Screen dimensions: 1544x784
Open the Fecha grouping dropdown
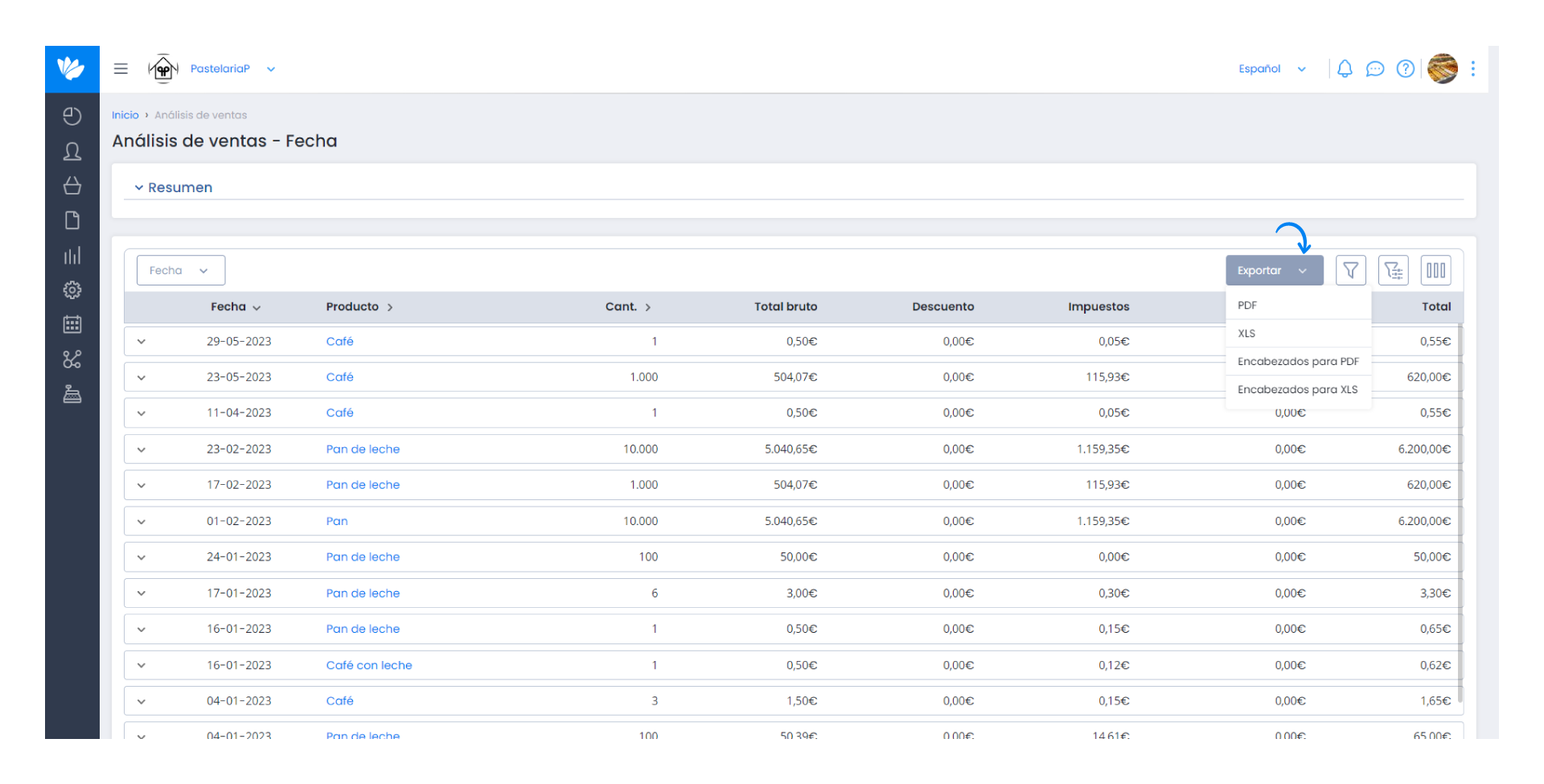click(181, 270)
